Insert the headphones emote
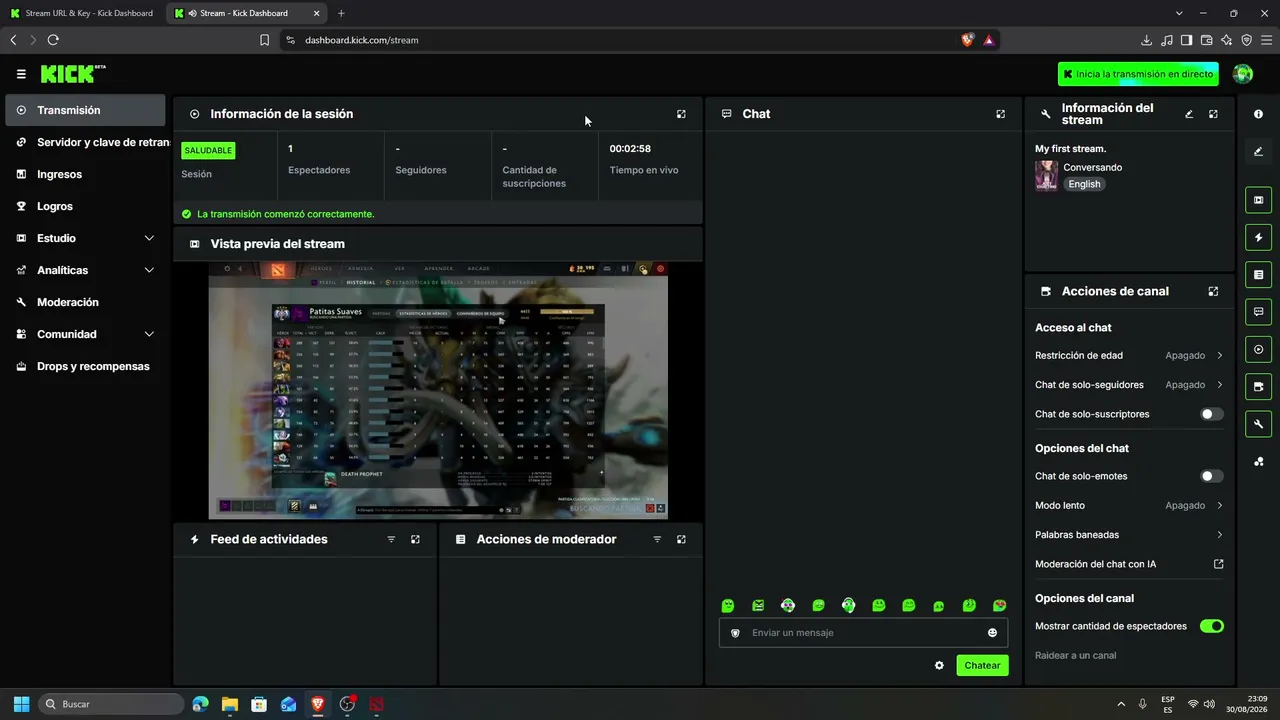 pos(848,606)
